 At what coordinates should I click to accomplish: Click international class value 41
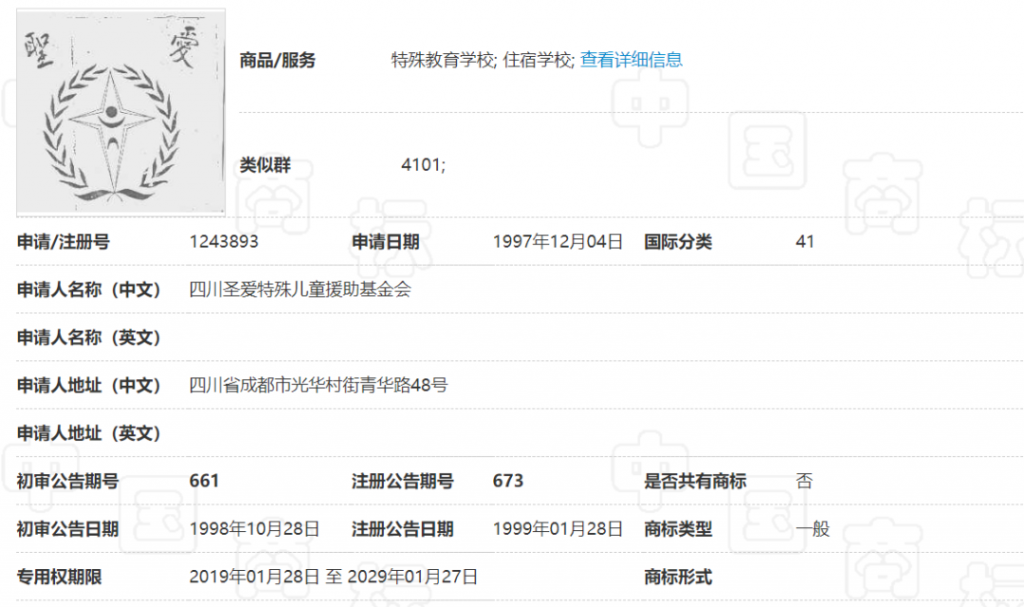[805, 242]
